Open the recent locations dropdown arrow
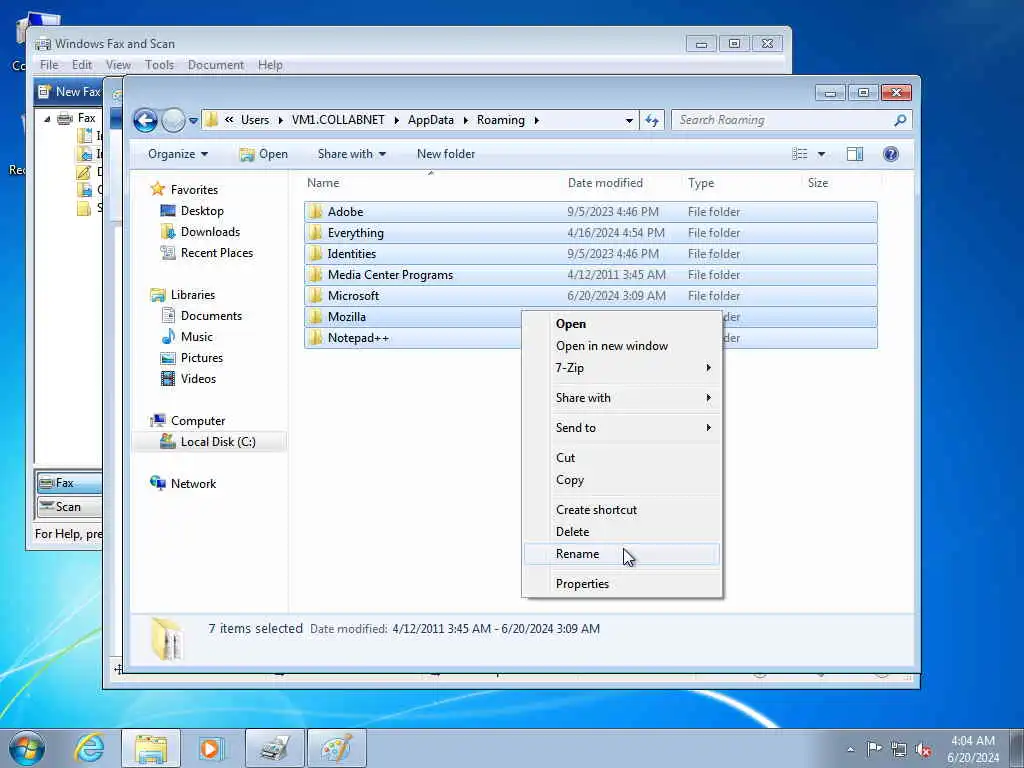 pyautogui.click(x=193, y=121)
